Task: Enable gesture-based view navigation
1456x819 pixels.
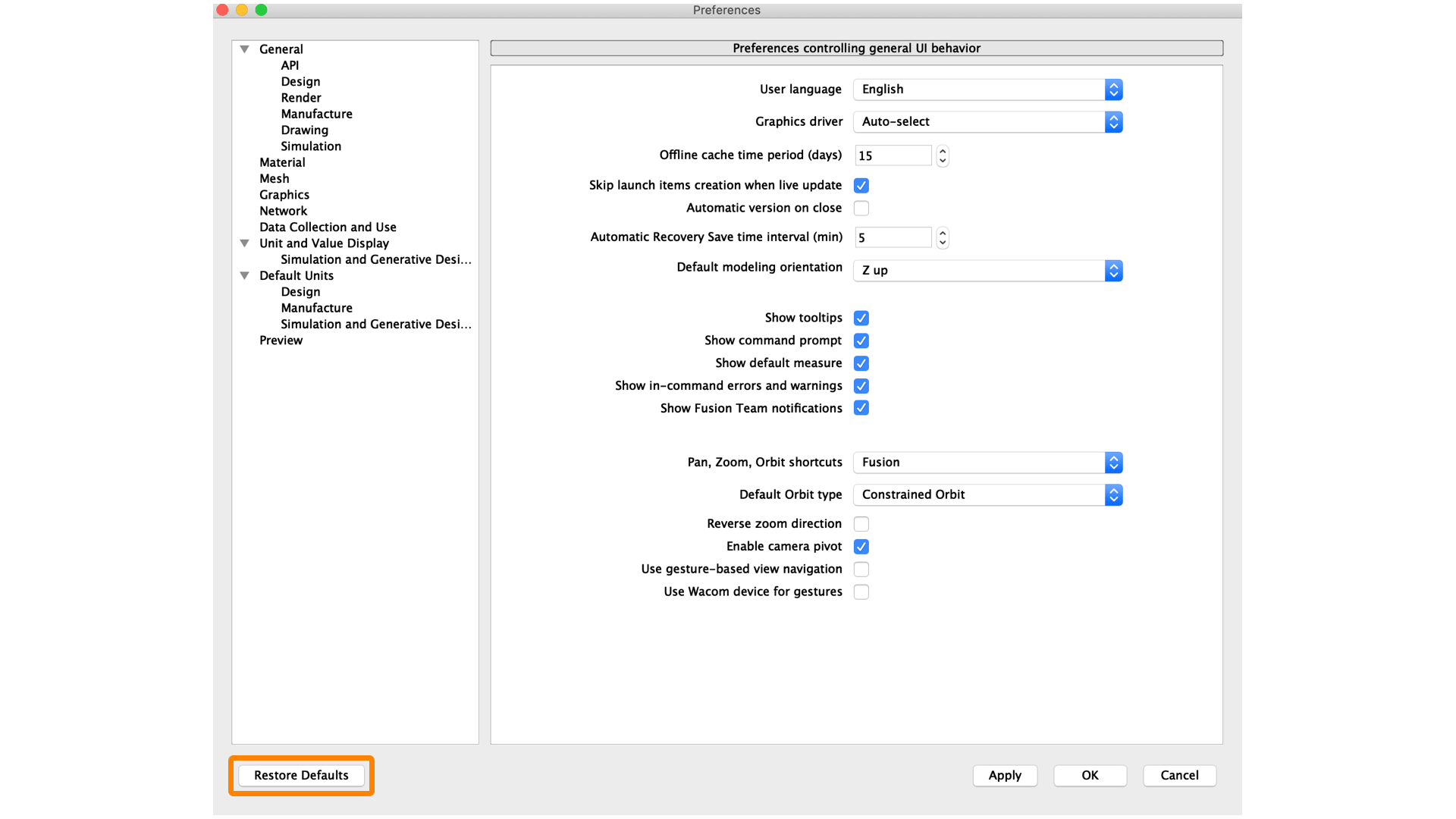Action: click(861, 570)
